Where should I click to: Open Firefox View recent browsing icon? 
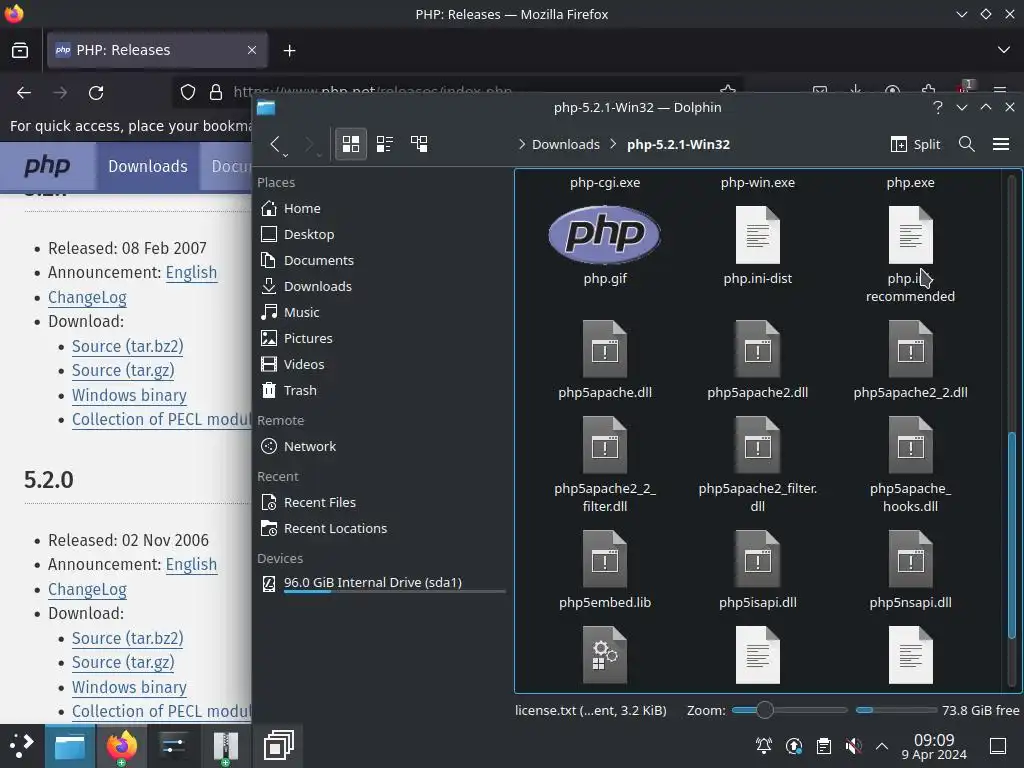(x=20, y=50)
